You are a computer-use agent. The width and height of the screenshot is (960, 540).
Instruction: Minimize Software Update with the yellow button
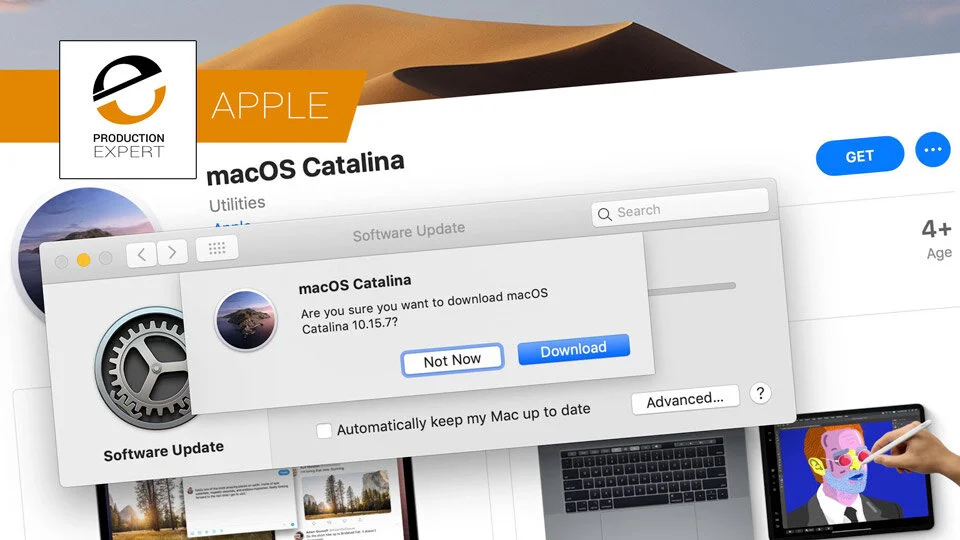point(83,260)
